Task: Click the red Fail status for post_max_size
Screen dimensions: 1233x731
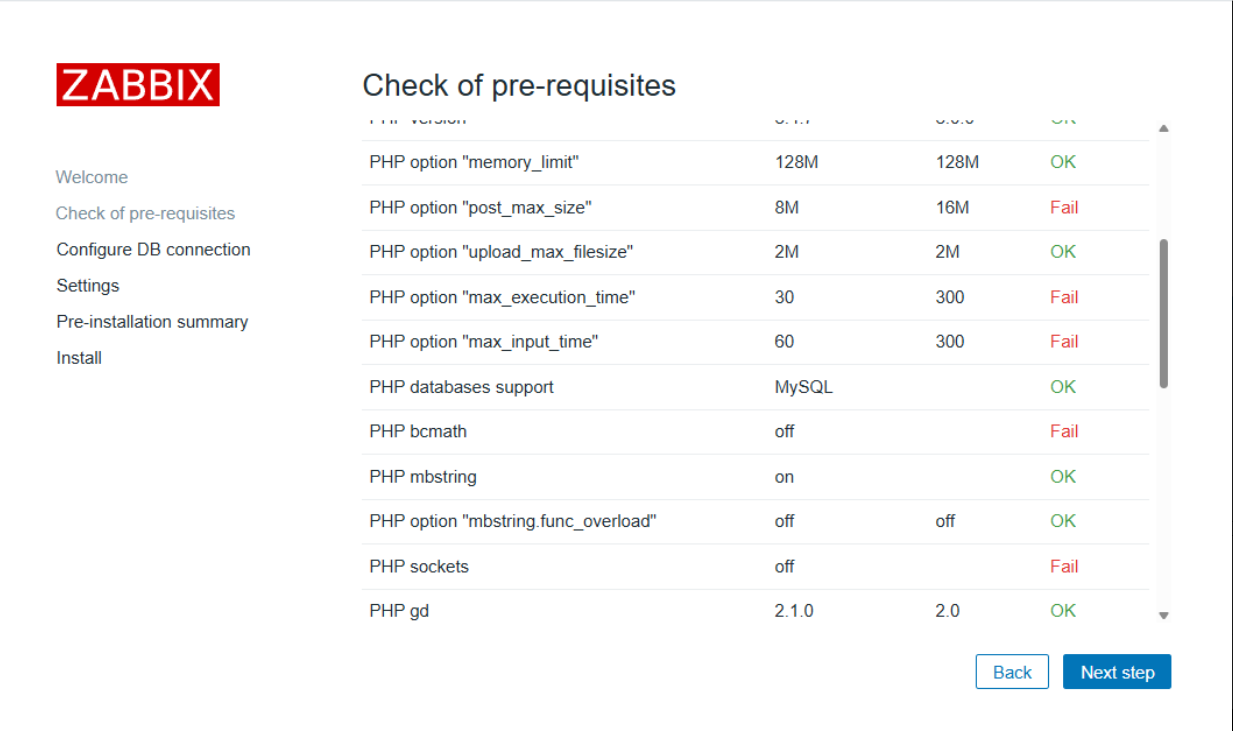Action: pyautogui.click(x=1063, y=207)
